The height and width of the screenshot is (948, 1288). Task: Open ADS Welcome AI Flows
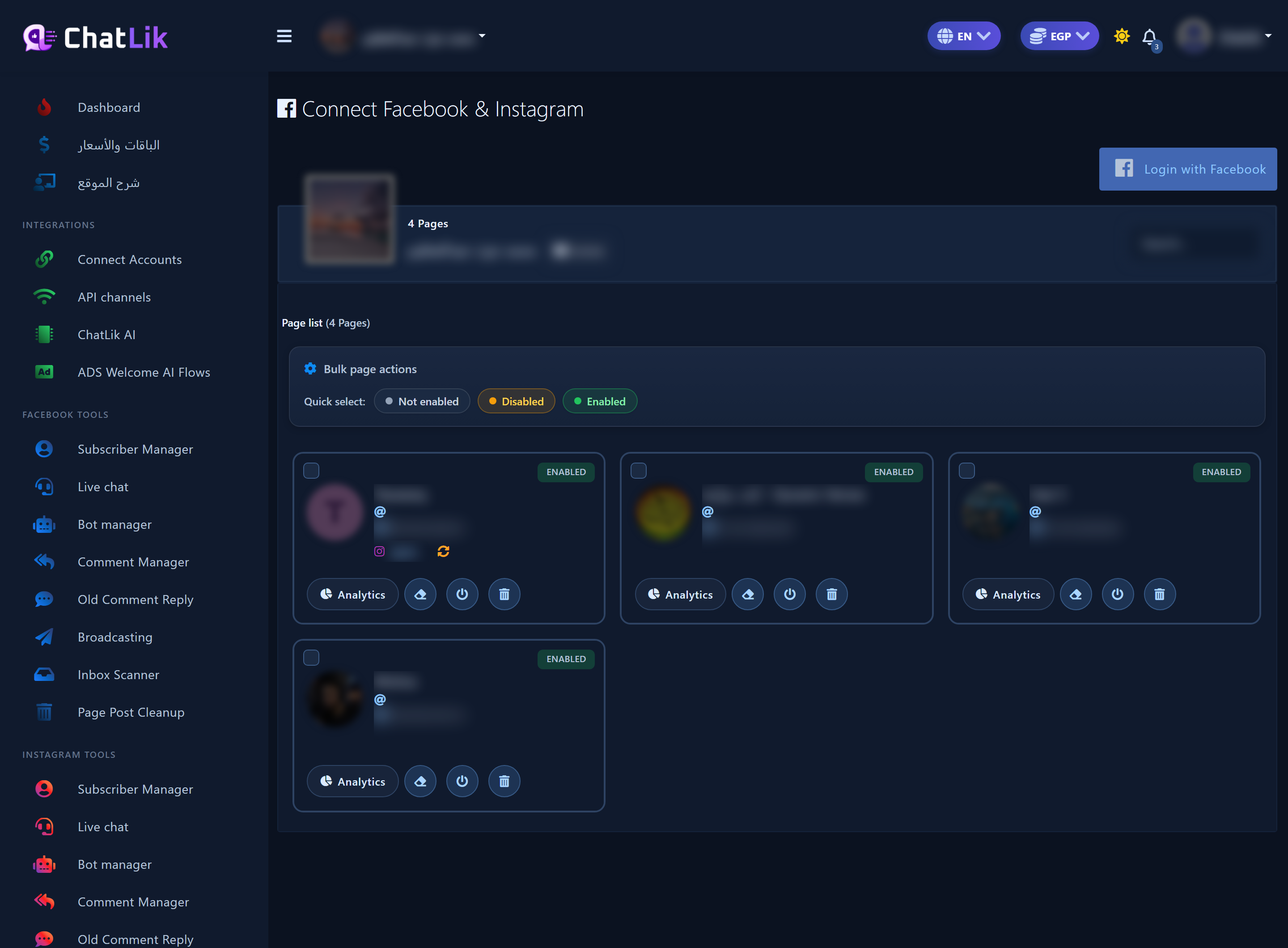[x=144, y=372]
